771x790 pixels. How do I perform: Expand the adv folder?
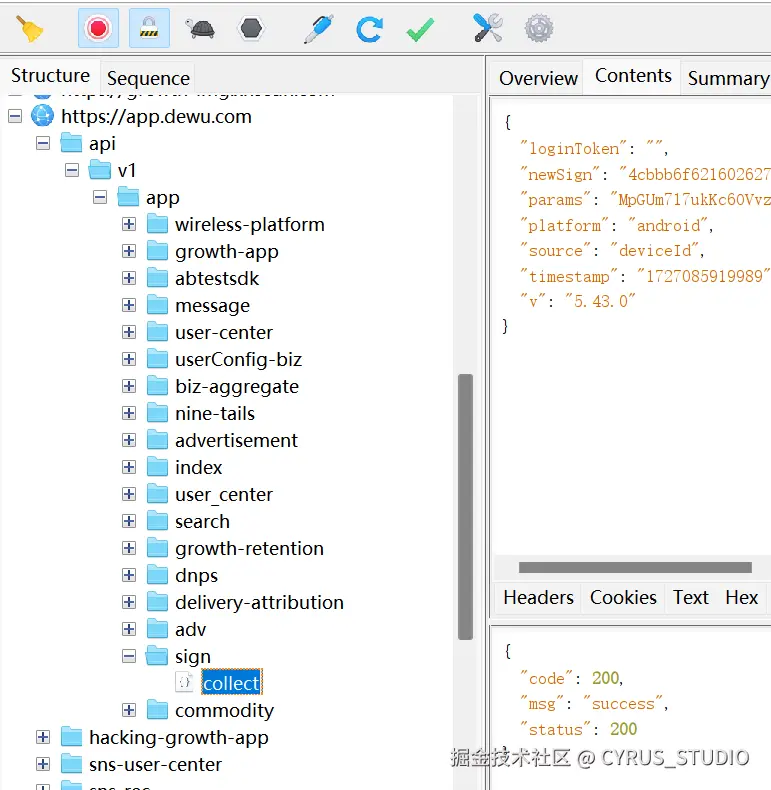pos(129,629)
